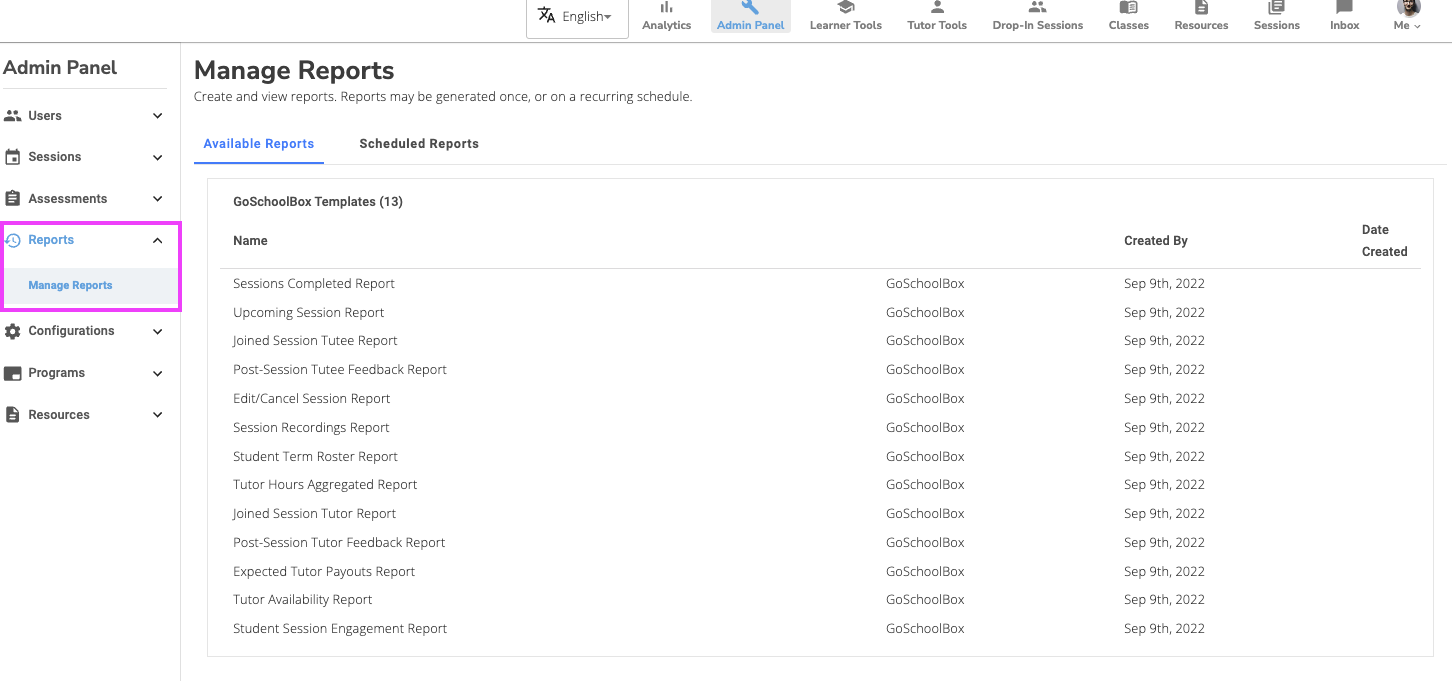This screenshot has height=681, width=1452.
Task: Open Analytics from the top navigation
Action: coord(666,16)
